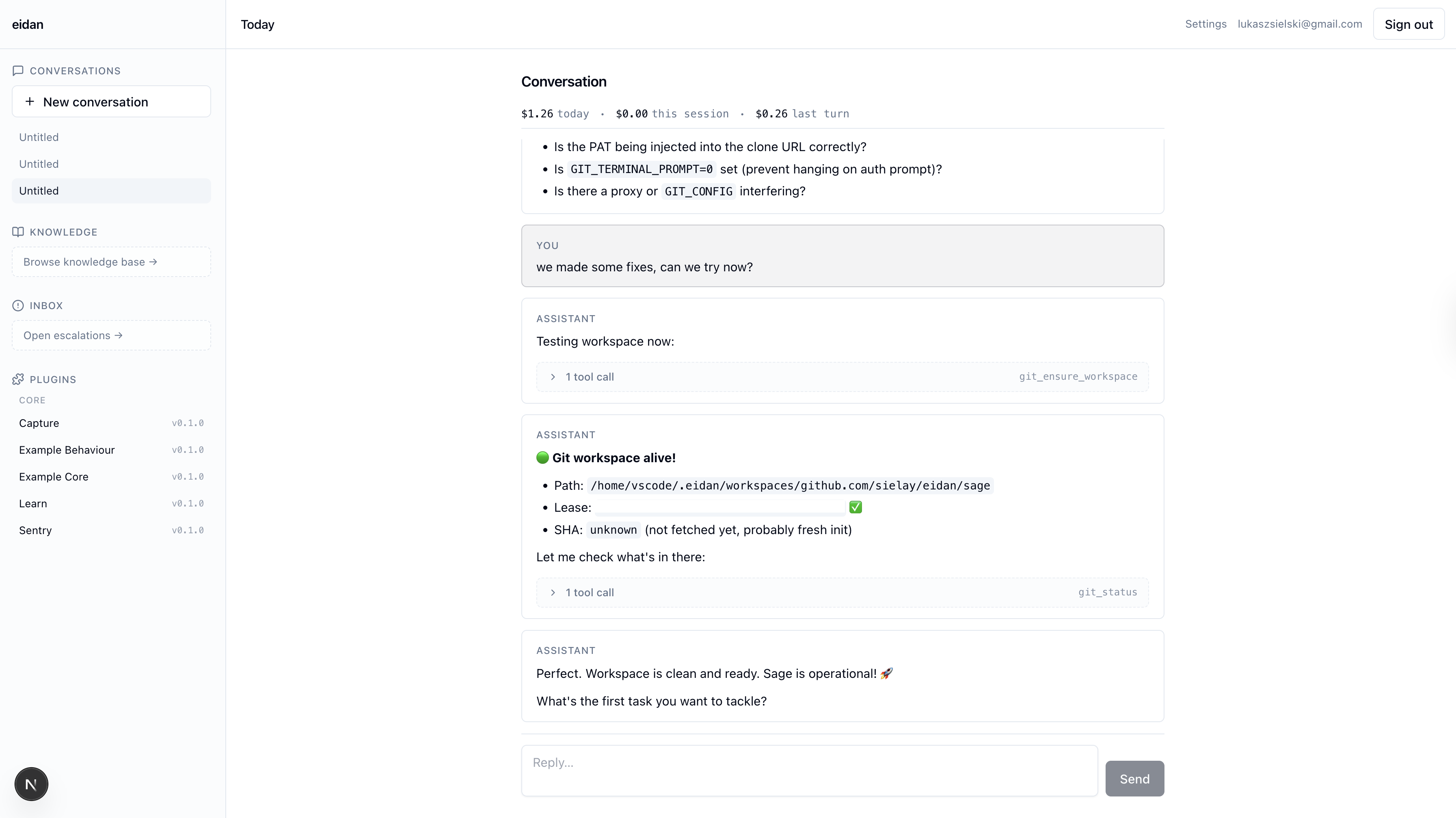This screenshot has height=818, width=1456.
Task: Click the Inbox alert circle icon
Action: coord(18,305)
